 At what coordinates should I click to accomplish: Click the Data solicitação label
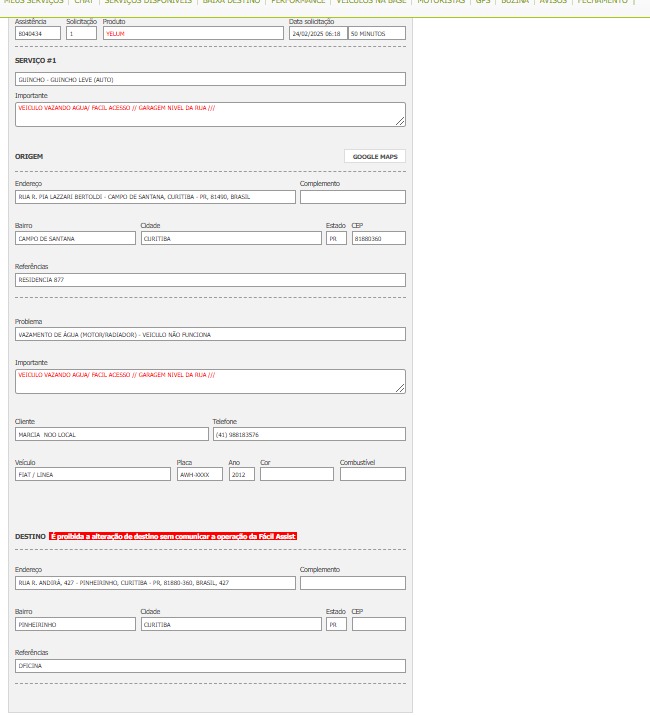coord(312,21)
